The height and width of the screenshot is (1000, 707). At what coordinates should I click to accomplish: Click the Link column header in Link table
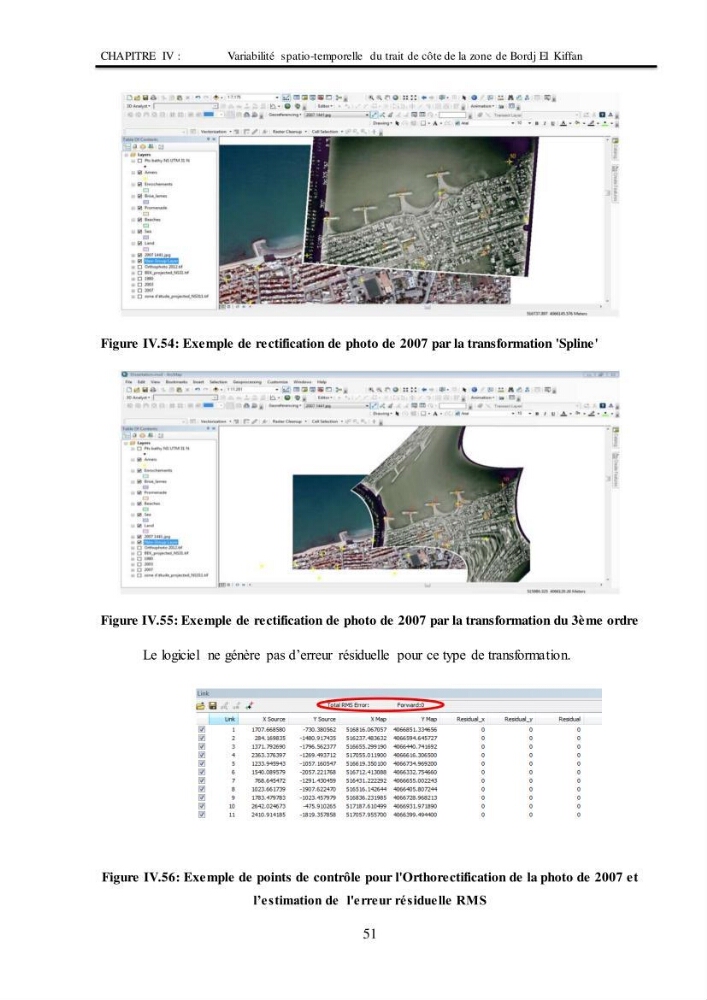224,719
